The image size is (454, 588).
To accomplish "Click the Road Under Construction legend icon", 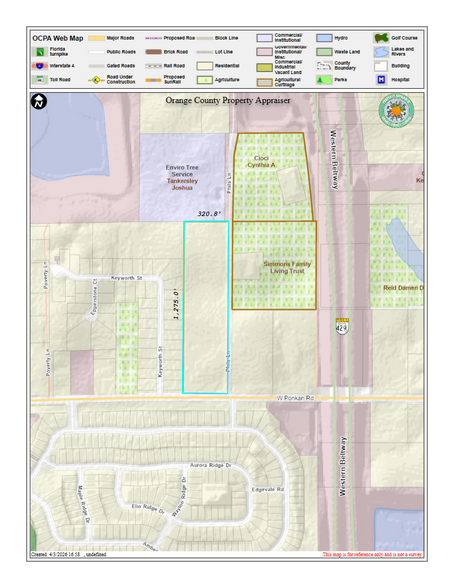I will 96,80.
